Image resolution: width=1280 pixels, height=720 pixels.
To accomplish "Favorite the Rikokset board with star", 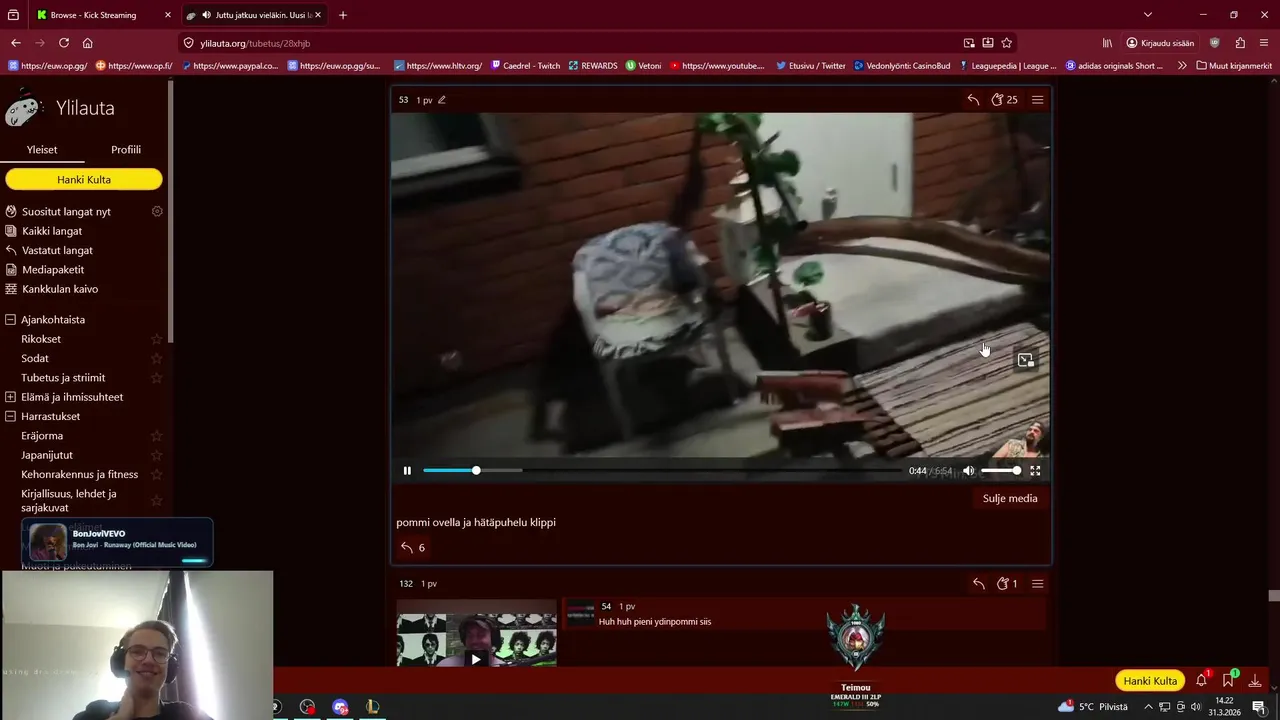I will pyautogui.click(x=156, y=340).
